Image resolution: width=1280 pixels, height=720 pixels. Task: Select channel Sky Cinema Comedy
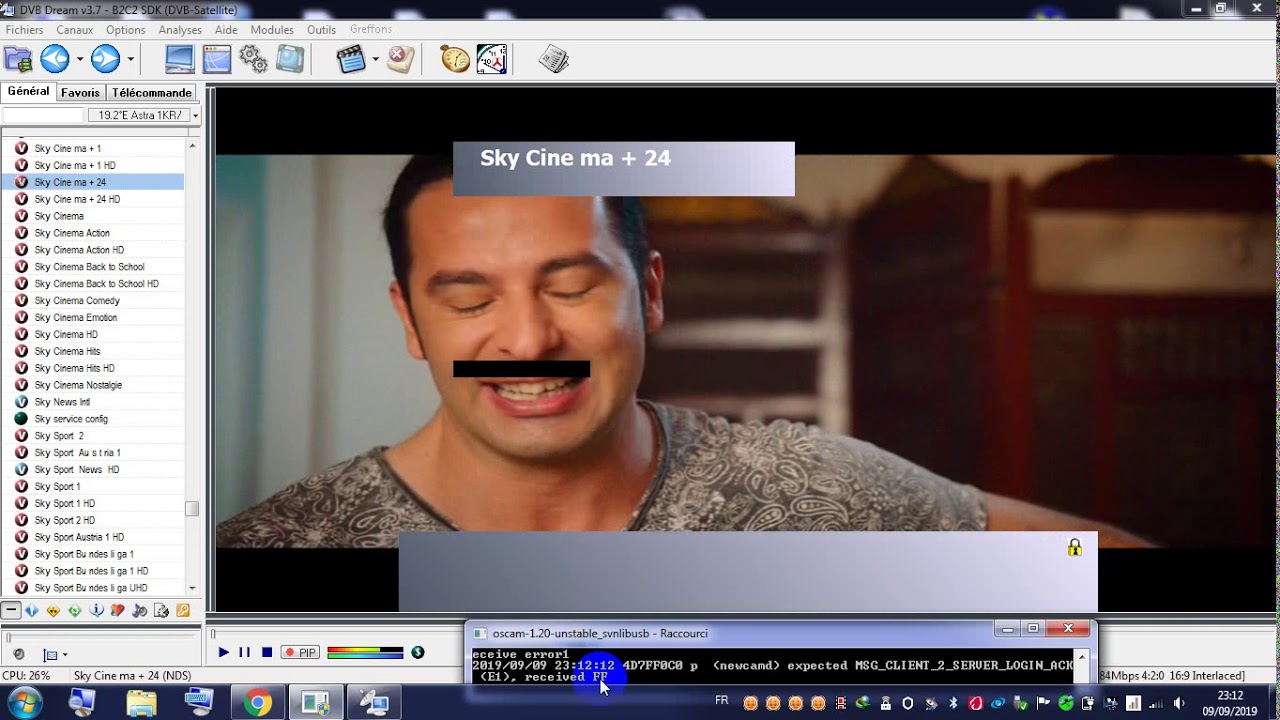coord(92,300)
